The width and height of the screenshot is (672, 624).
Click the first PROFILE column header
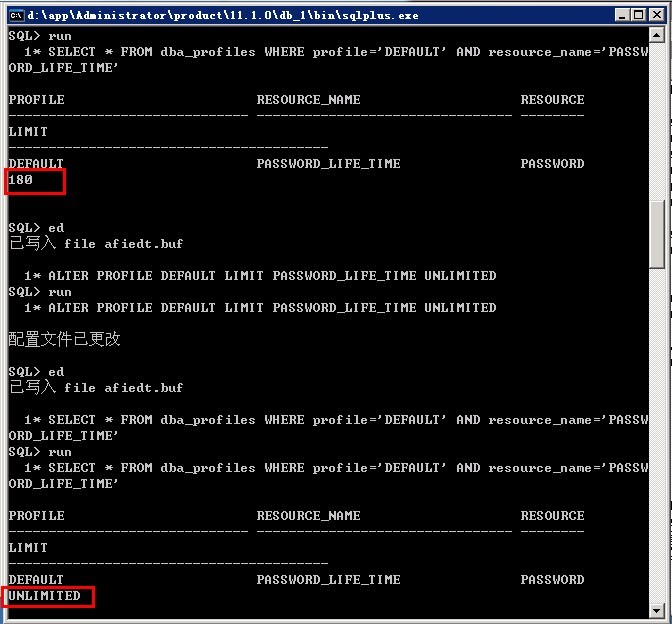36,100
